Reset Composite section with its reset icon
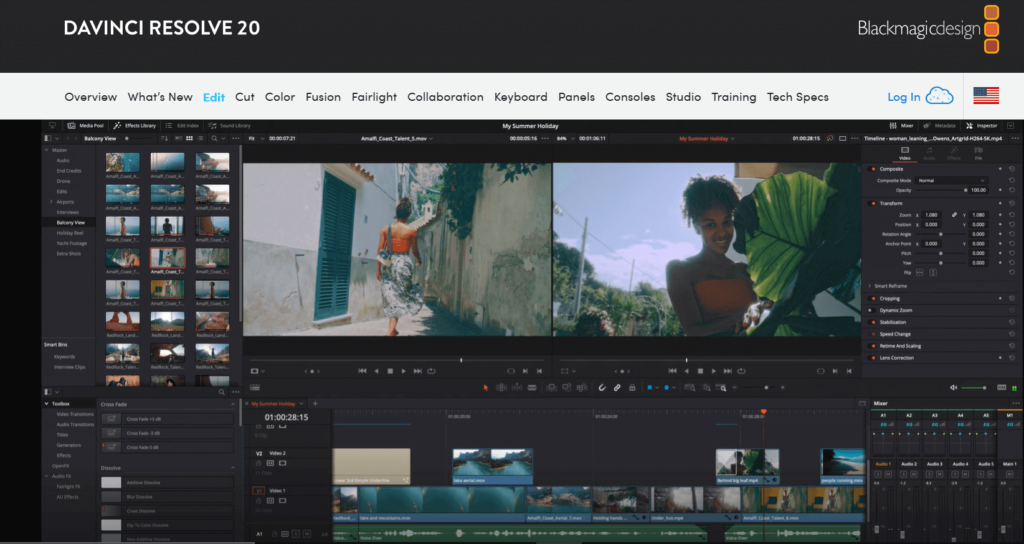This screenshot has height=544, width=1024. (x=1012, y=169)
